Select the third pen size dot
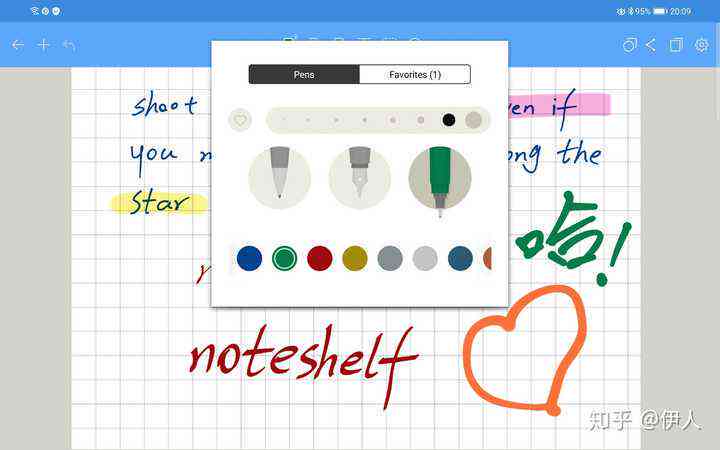720x450 pixels. [336, 120]
